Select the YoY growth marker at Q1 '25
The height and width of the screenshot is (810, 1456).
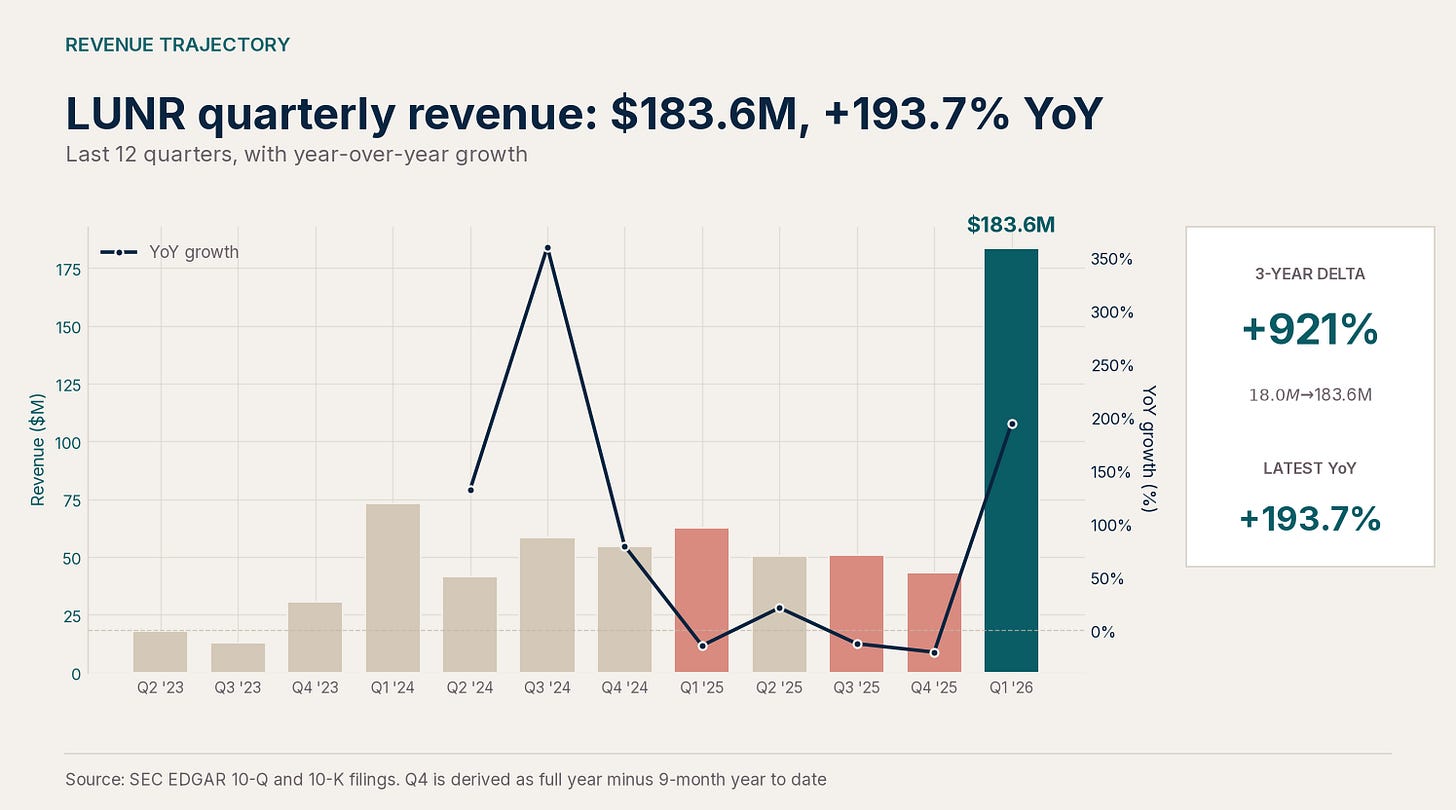tap(702, 646)
